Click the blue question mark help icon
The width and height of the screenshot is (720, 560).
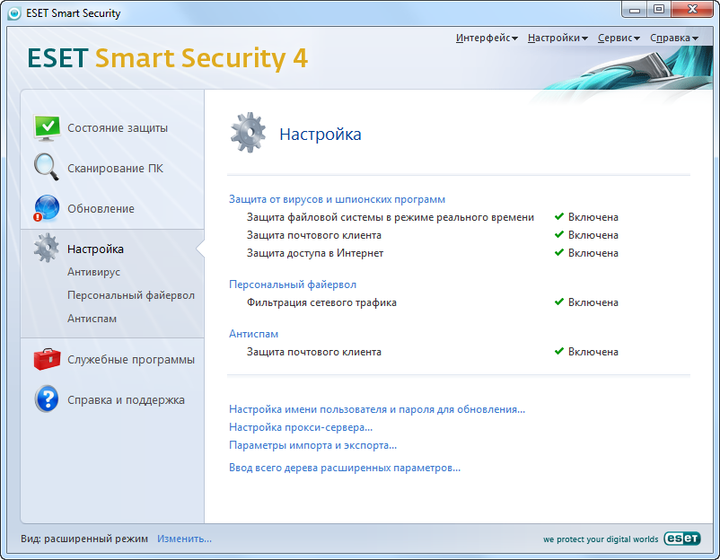[x=47, y=399]
